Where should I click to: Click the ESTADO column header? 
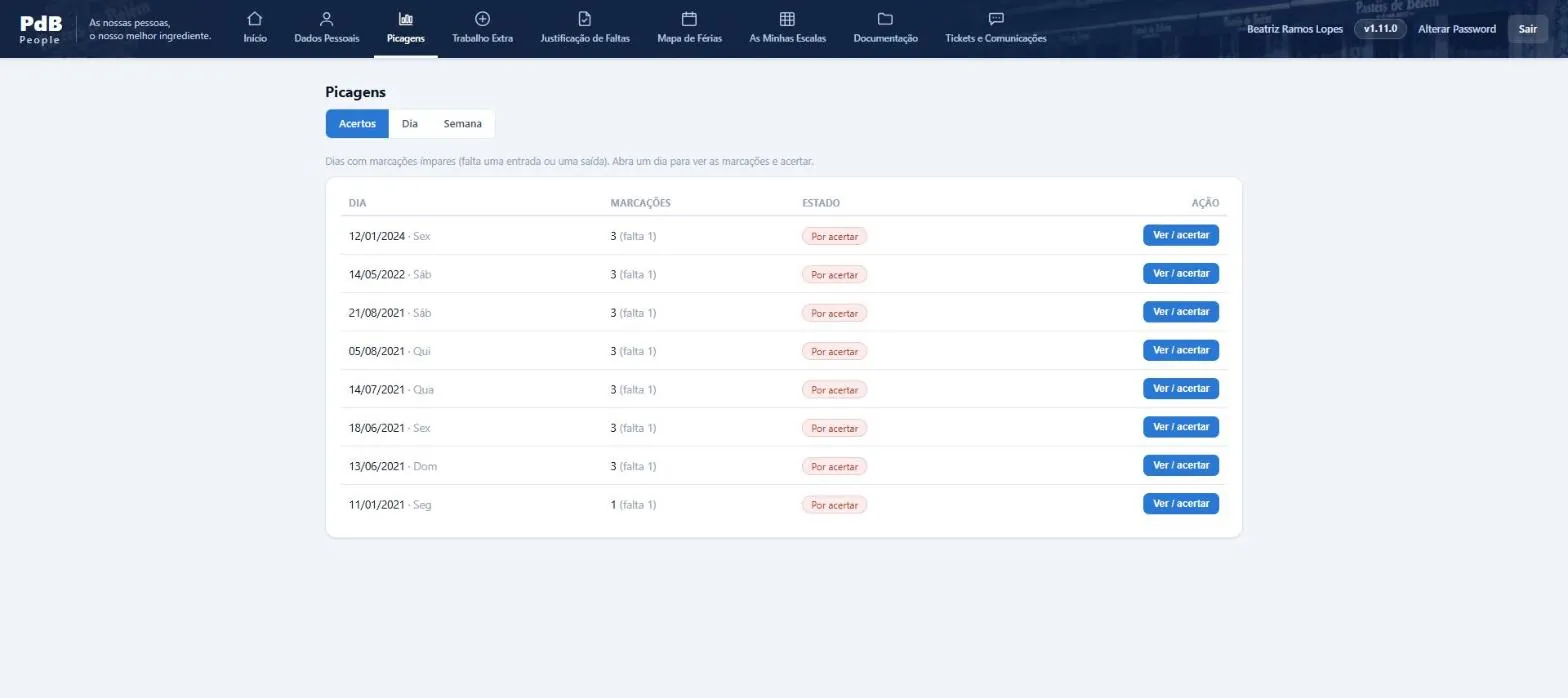821,203
